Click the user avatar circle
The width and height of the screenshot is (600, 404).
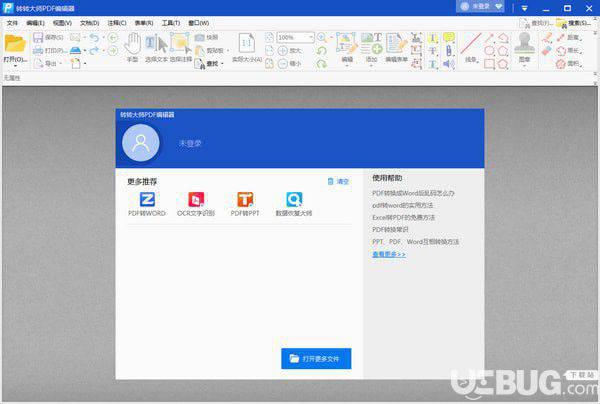[x=141, y=142]
